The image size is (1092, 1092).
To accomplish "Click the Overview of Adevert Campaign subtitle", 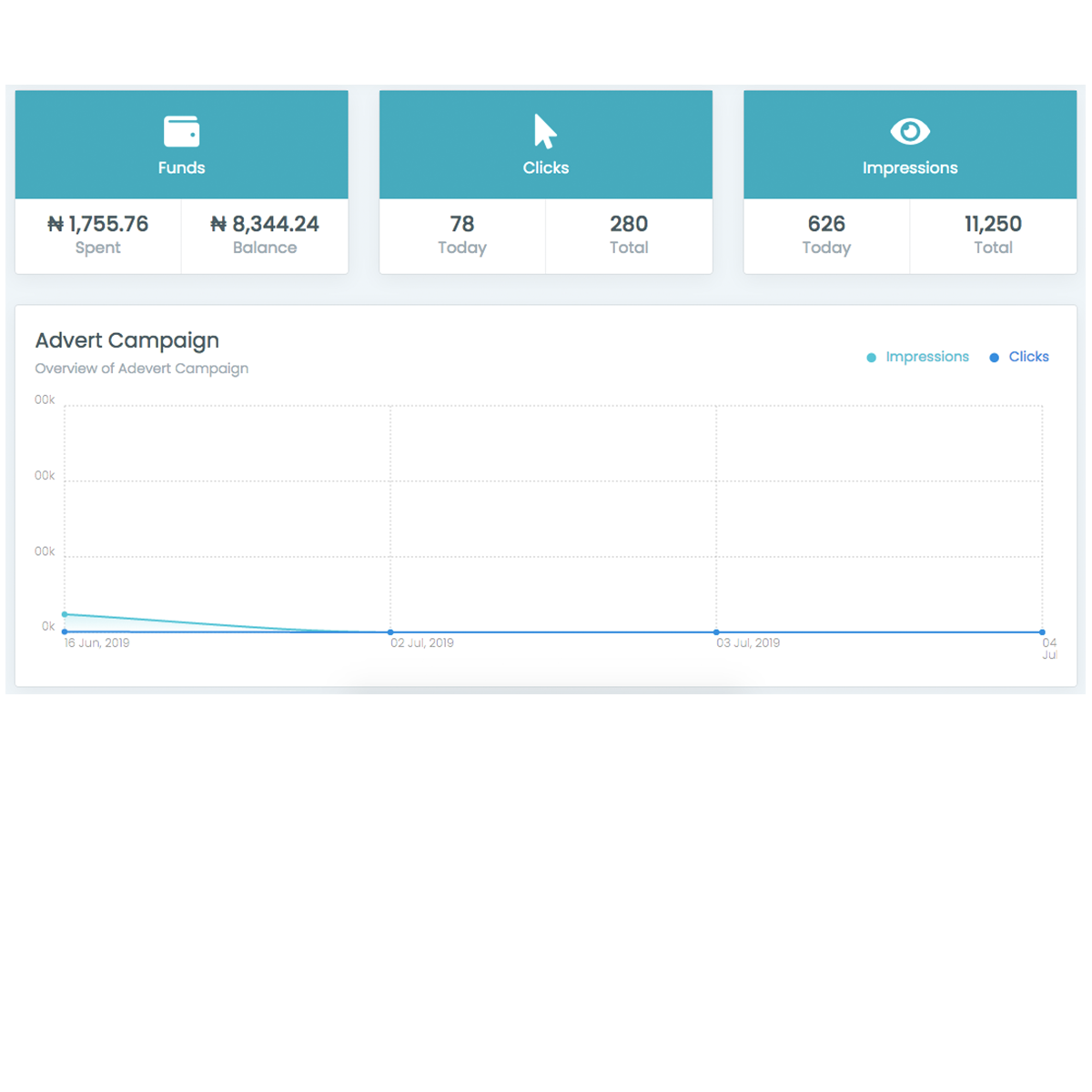I will 142,369.
